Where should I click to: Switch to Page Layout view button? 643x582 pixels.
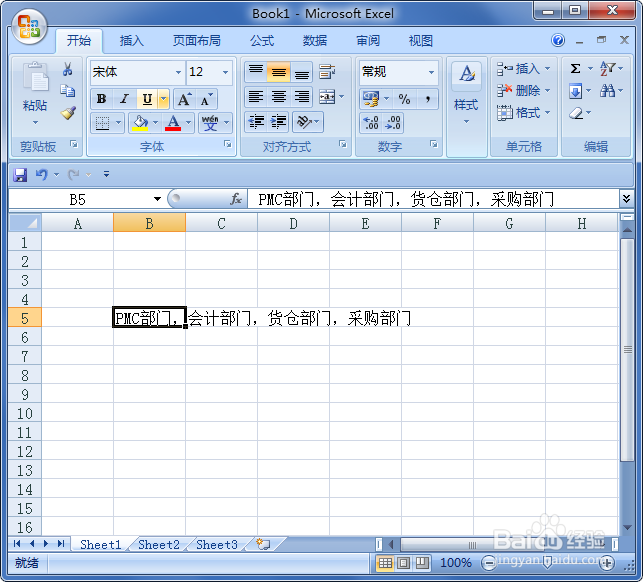click(x=403, y=563)
